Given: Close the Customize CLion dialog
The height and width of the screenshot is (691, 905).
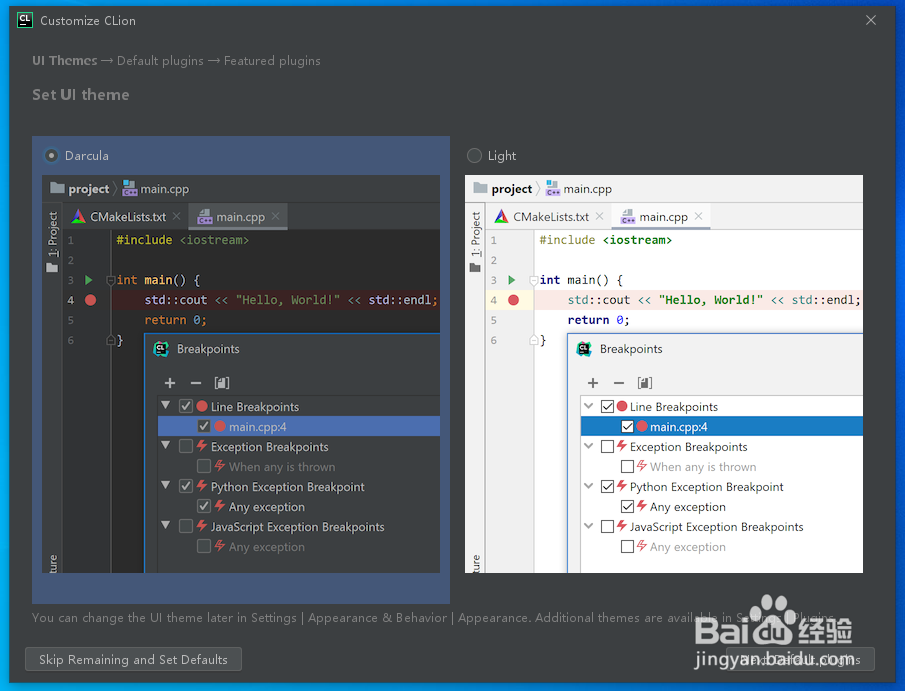Looking at the screenshot, I should tap(871, 20).
